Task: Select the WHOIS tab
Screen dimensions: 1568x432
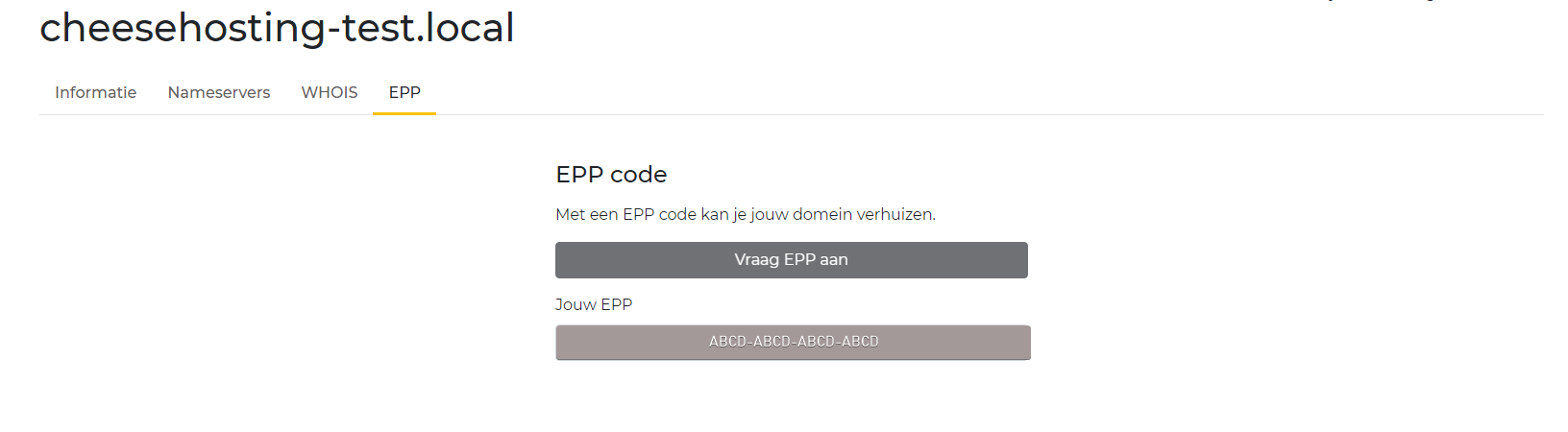Action: point(329,92)
